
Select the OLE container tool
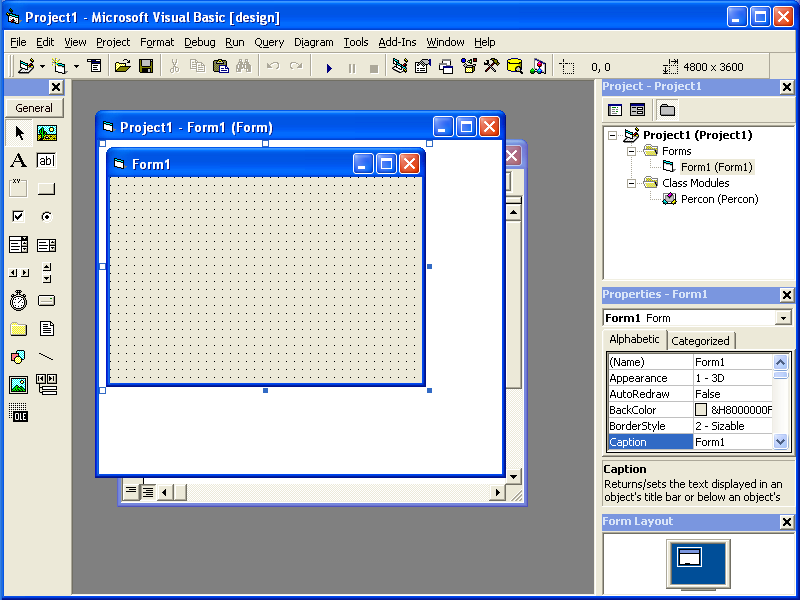pos(19,412)
